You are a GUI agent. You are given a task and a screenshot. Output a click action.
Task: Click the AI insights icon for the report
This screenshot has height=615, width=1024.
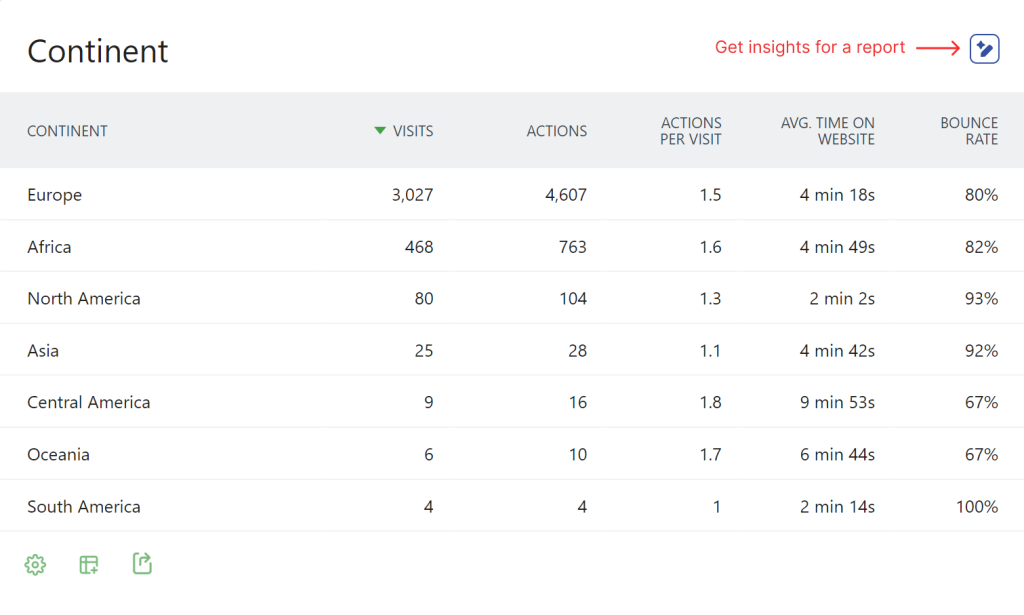[x=984, y=48]
